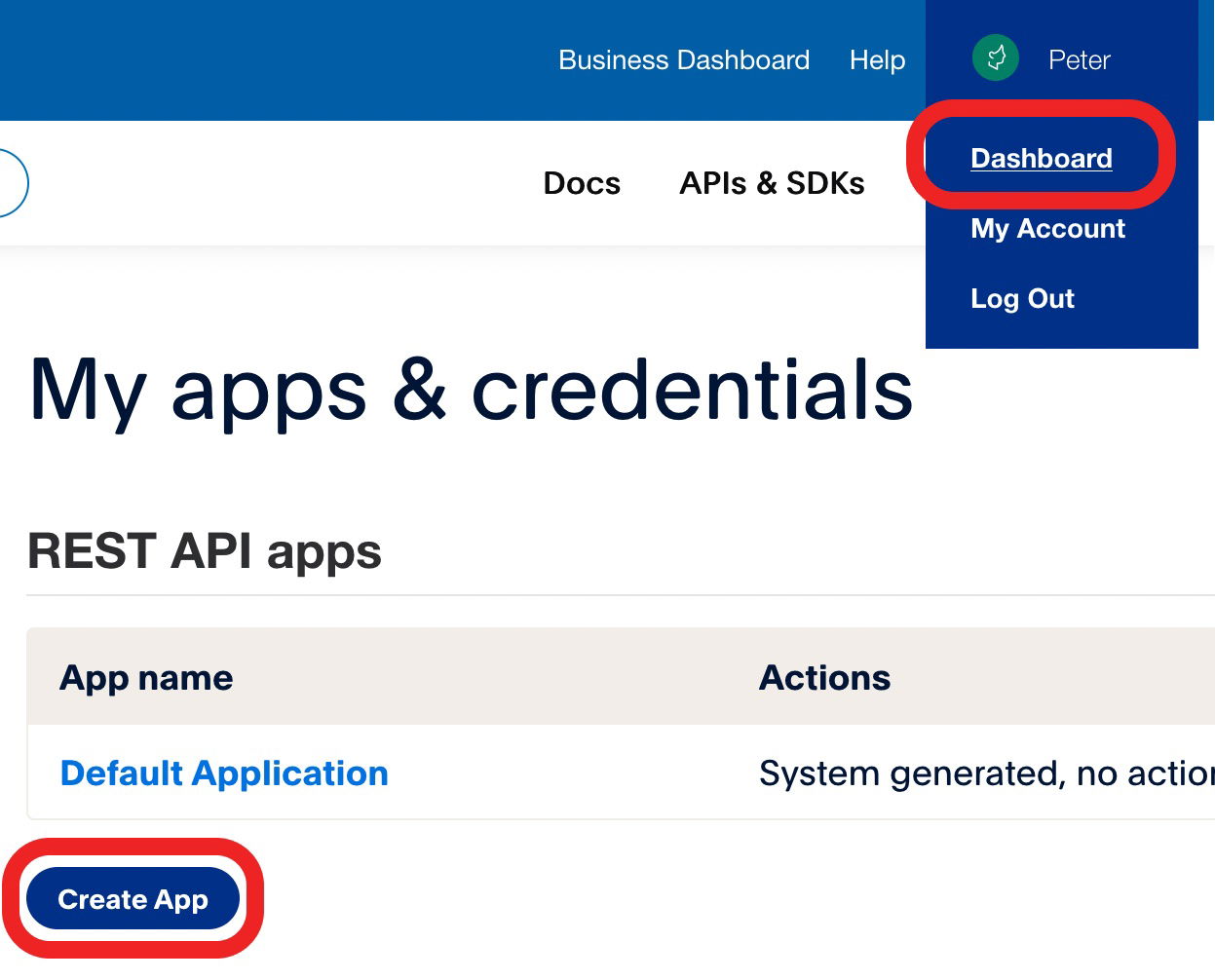This screenshot has height=980, width=1215.
Task: Open the Docs navigation item
Action: click(x=582, y=183)
